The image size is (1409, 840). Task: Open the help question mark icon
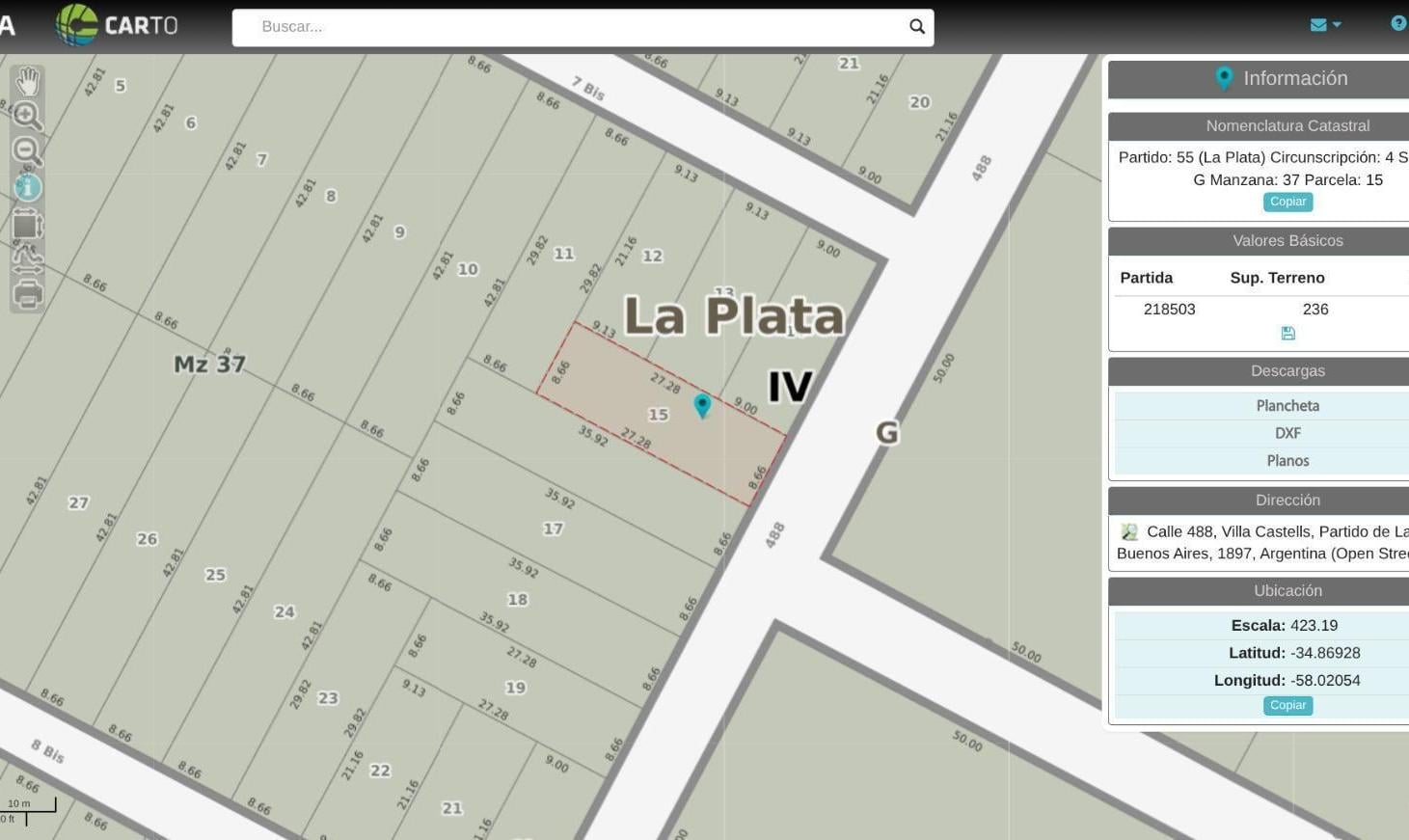click(x=1397, y=23)
